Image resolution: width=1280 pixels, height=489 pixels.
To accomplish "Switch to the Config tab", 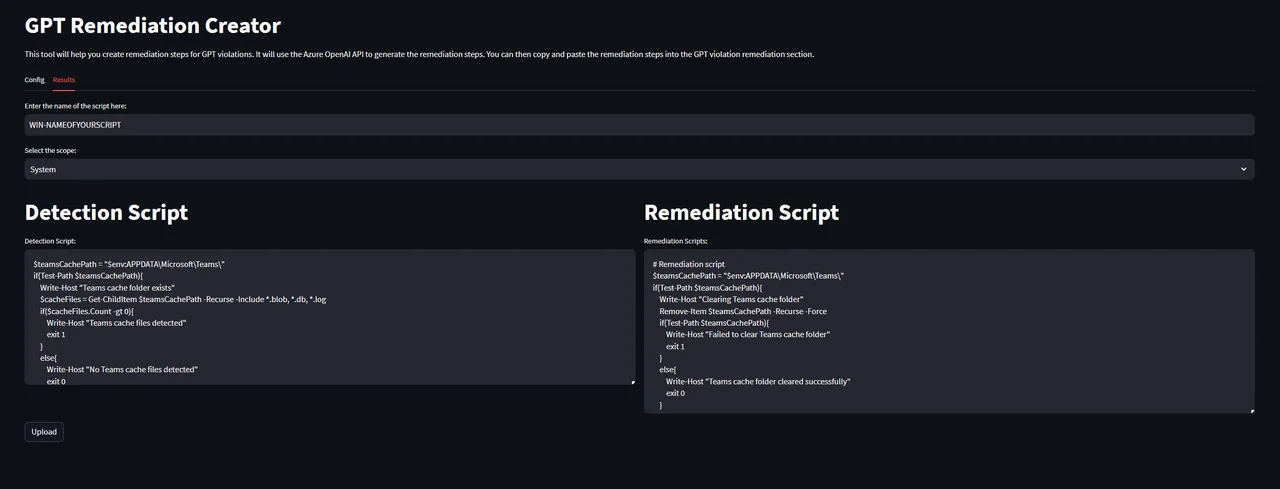I will [x=34, y=80].
